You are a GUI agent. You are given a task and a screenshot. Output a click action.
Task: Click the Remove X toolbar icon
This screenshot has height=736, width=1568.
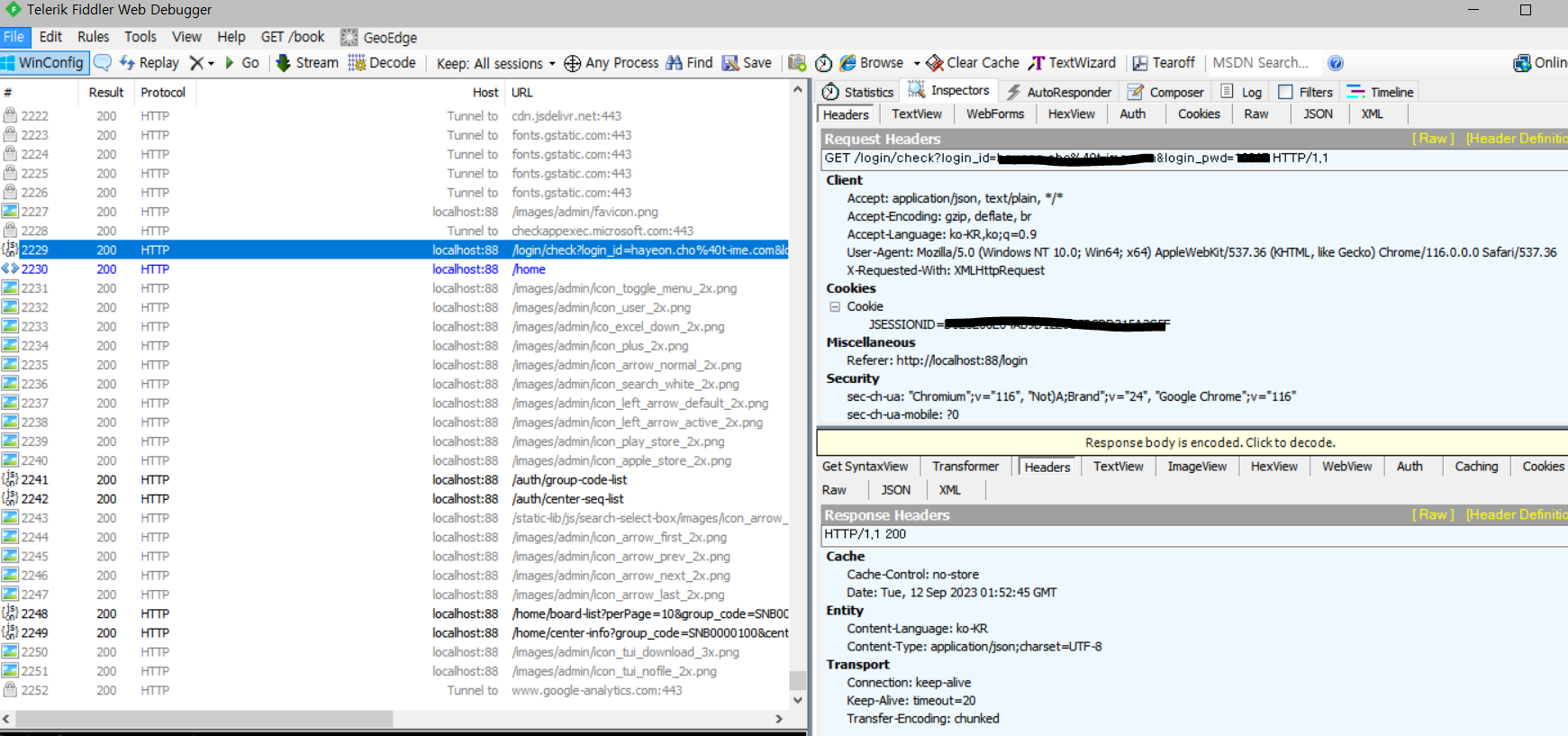pos(196,62)
